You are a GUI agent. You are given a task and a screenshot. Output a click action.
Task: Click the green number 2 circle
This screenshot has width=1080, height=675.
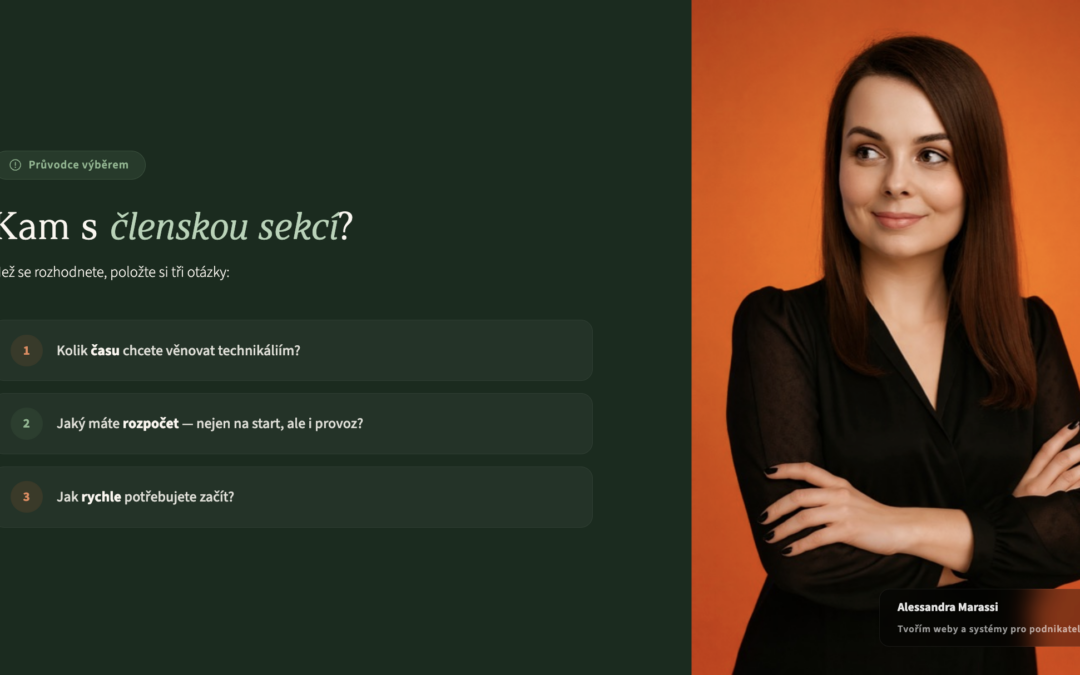(26, 424)
